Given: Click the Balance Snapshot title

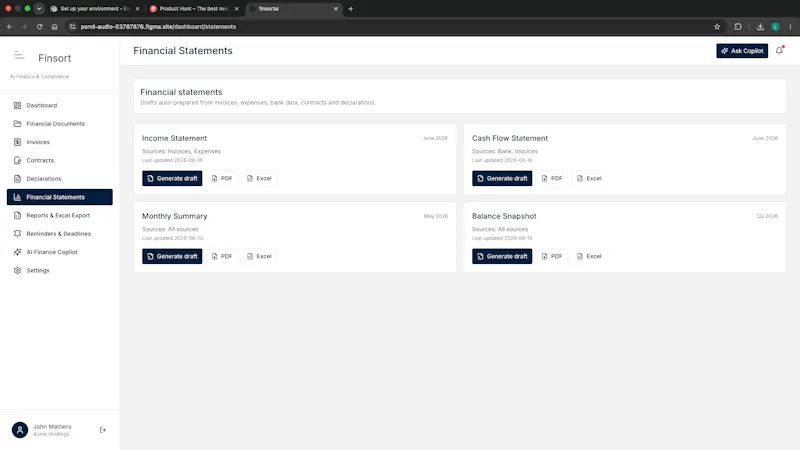Looking at the screenshot, I should point(504,216).
